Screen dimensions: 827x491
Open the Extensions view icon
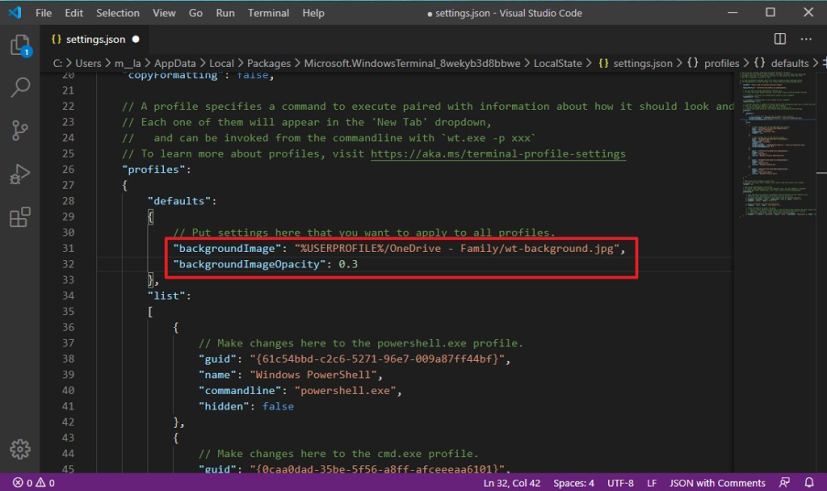(x=20, y=218)
